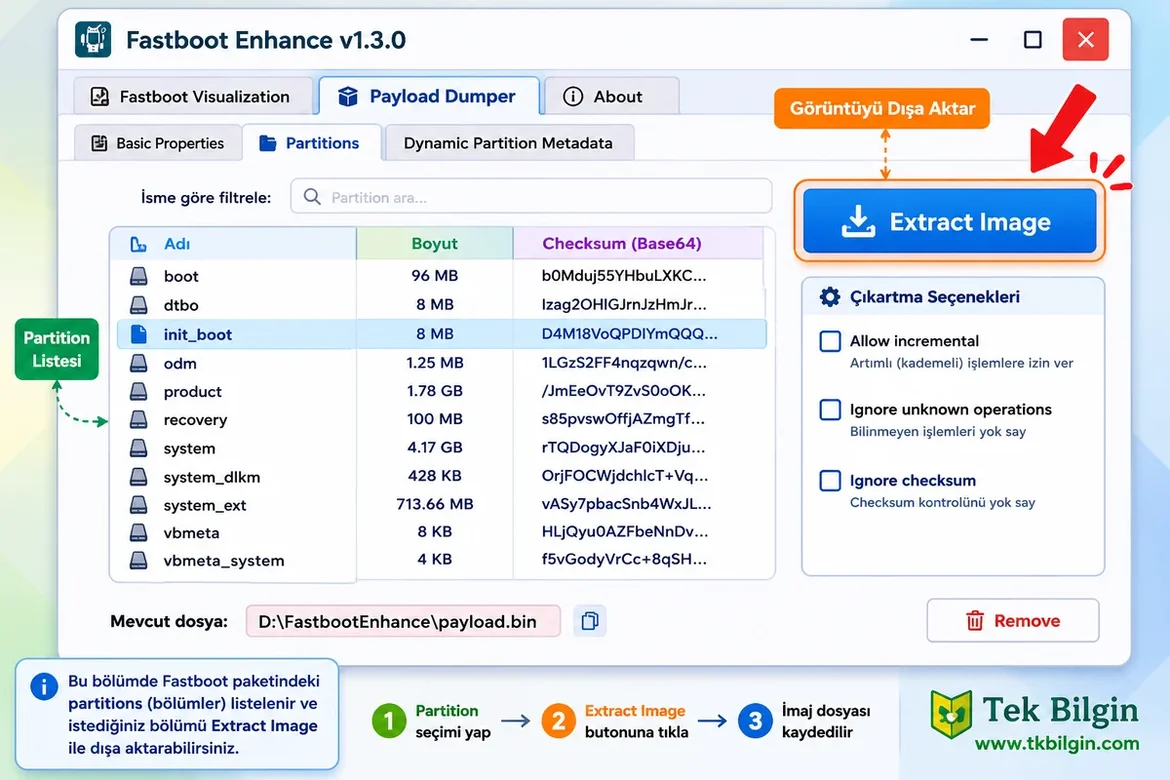The width and height of the screenshot is (1170, 780).
Task: Select the system_dlkm partition name
Action: 212,477
